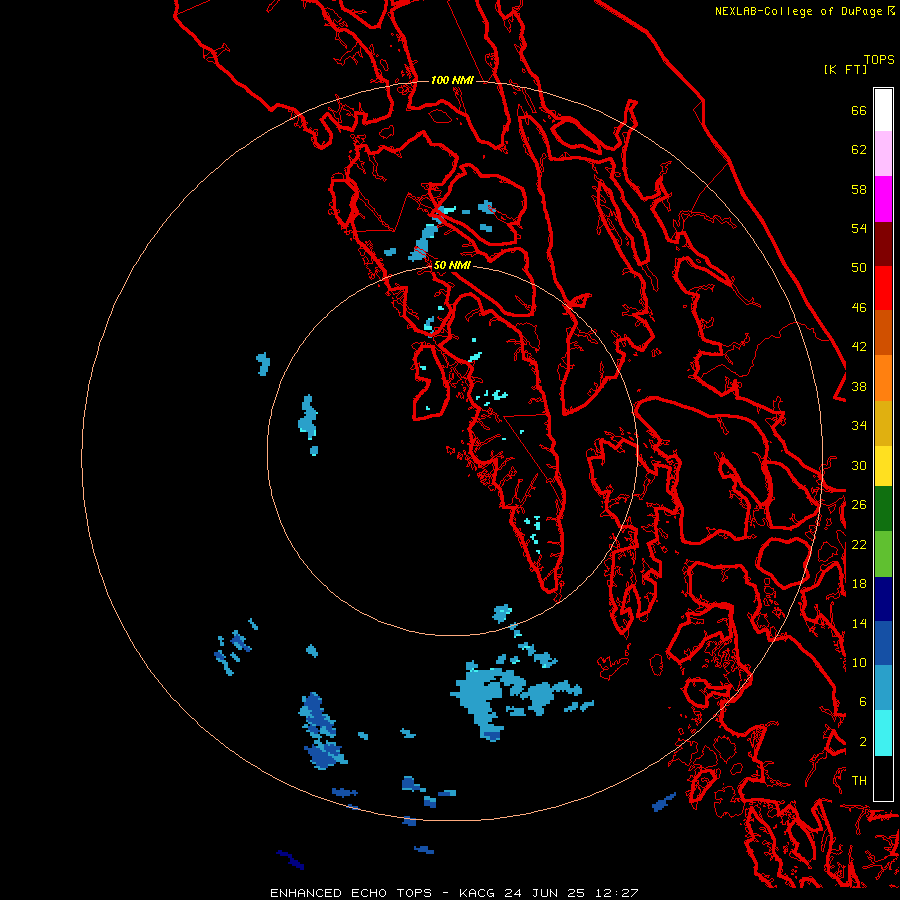Click the "6" scale label
The image size is (900, 900).
[x=862, y=701]
